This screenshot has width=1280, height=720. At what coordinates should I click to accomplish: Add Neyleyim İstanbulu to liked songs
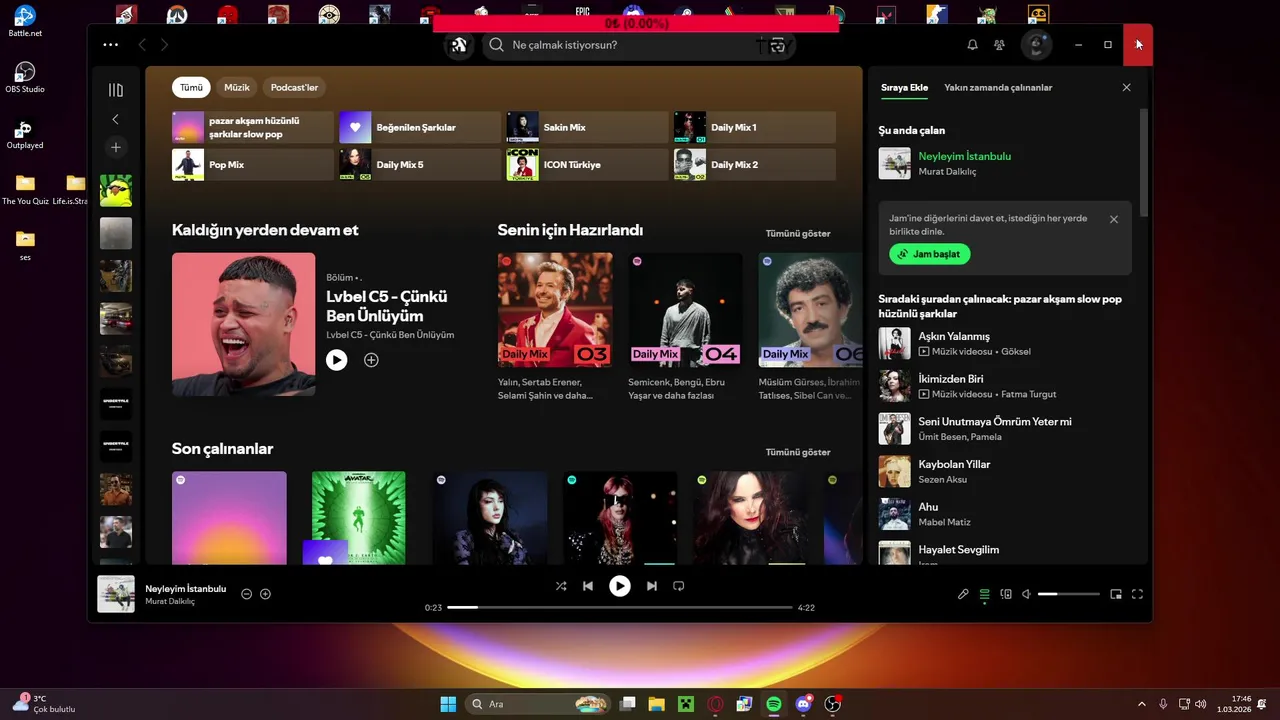coord(266,594)
